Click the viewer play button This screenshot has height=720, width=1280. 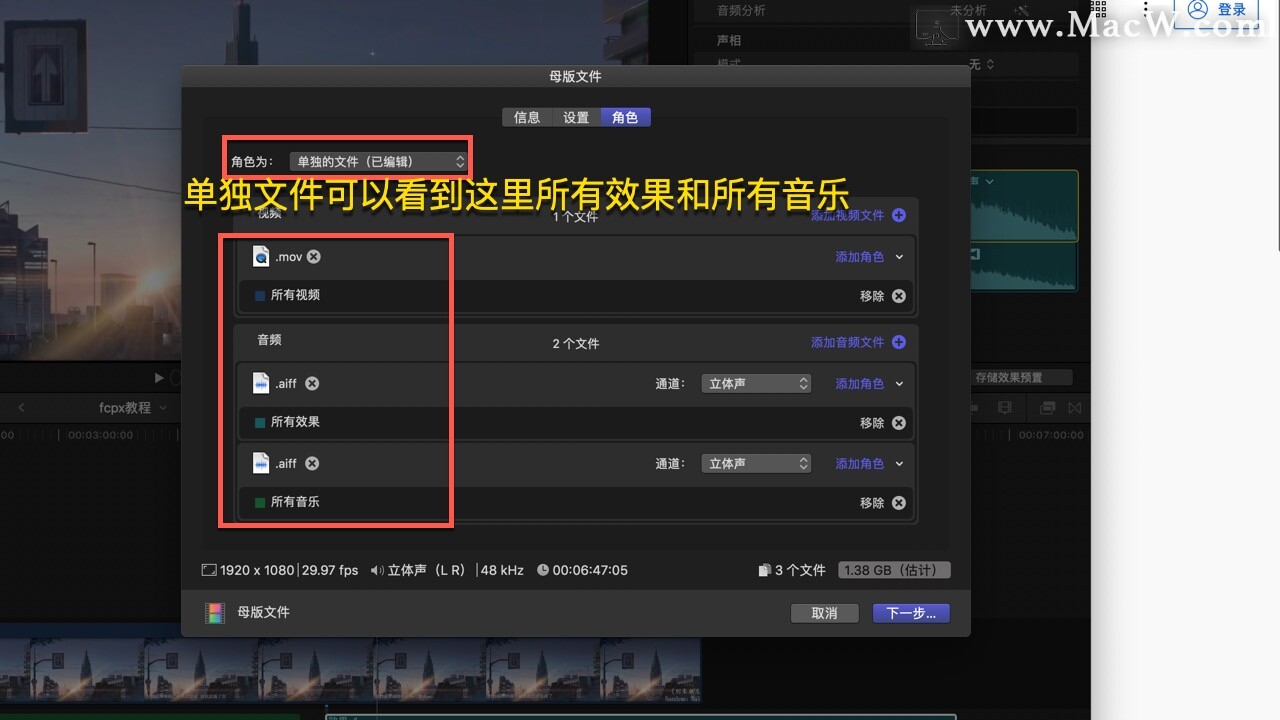(x=158, y=378)
